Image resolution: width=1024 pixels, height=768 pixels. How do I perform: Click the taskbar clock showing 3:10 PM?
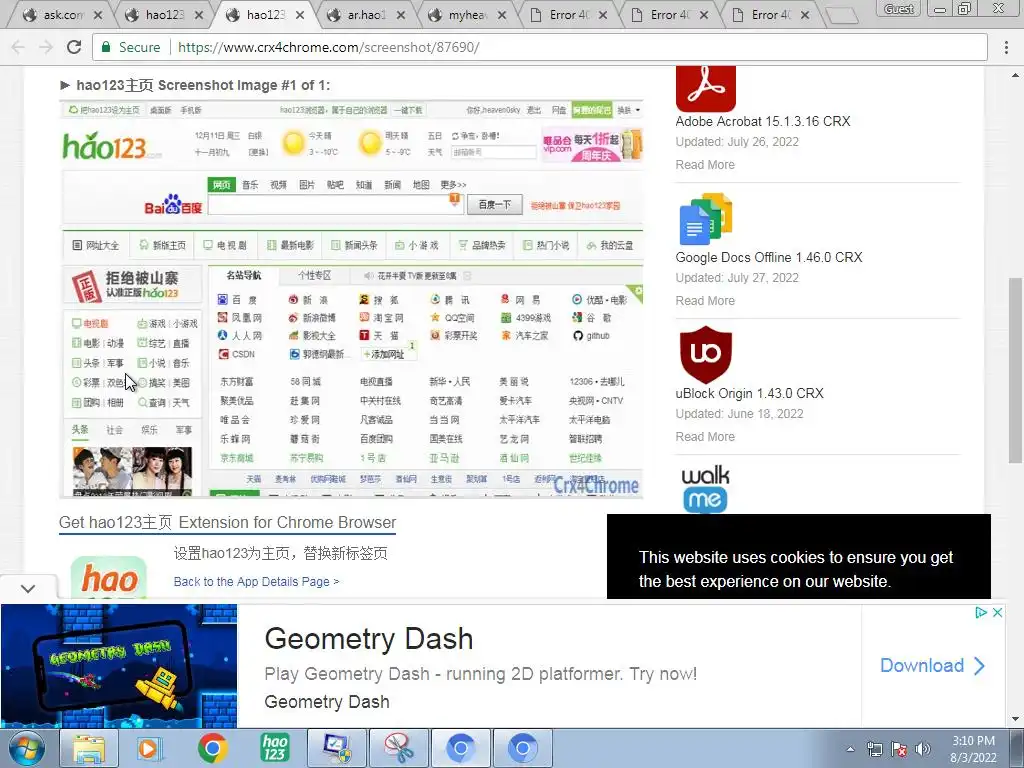[973, 749]
